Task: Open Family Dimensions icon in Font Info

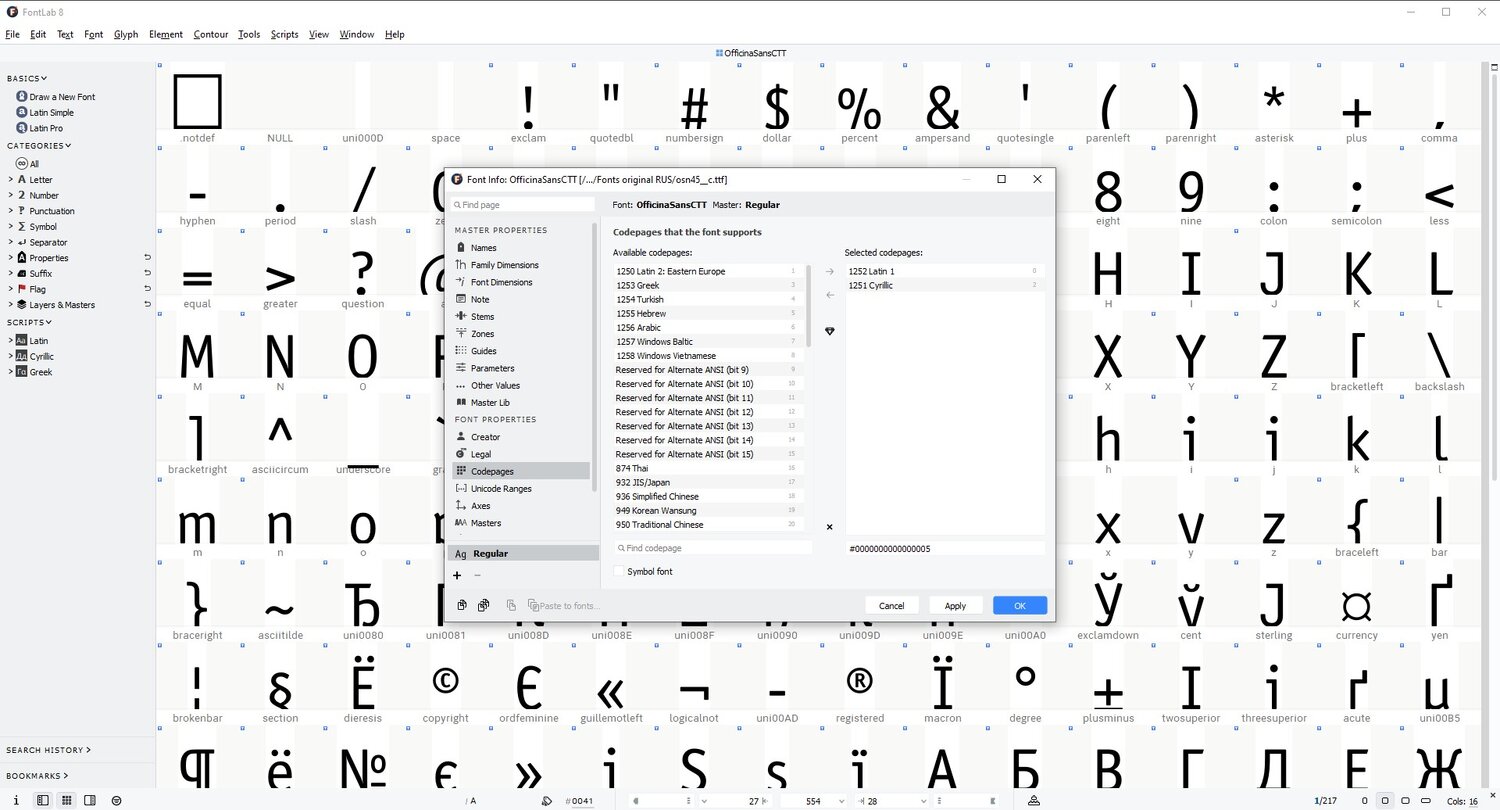Action: pos(461,265)
